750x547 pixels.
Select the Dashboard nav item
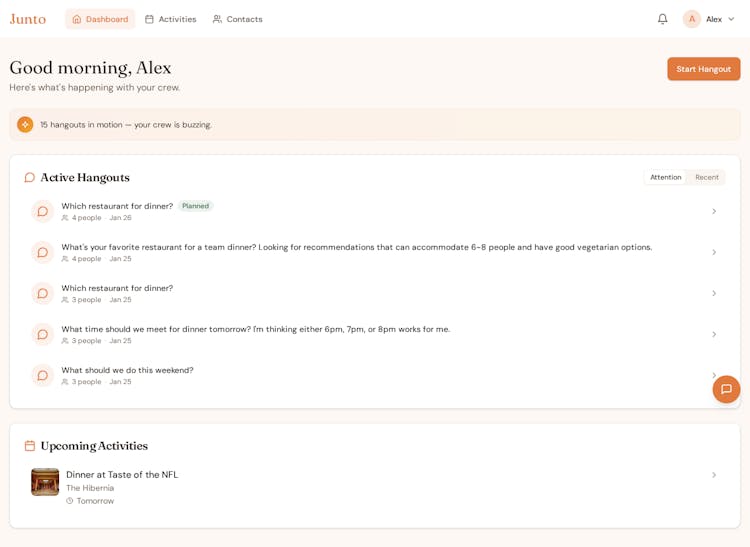pyautogui.click(x=100, y=19)
